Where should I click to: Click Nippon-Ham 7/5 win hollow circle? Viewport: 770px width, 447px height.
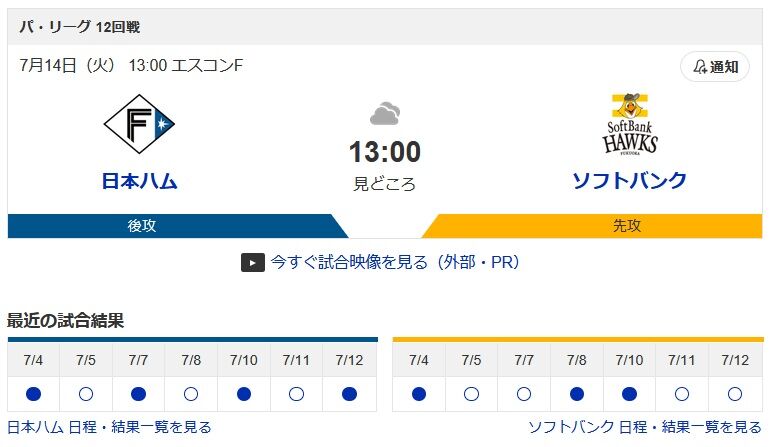[86, 394]
